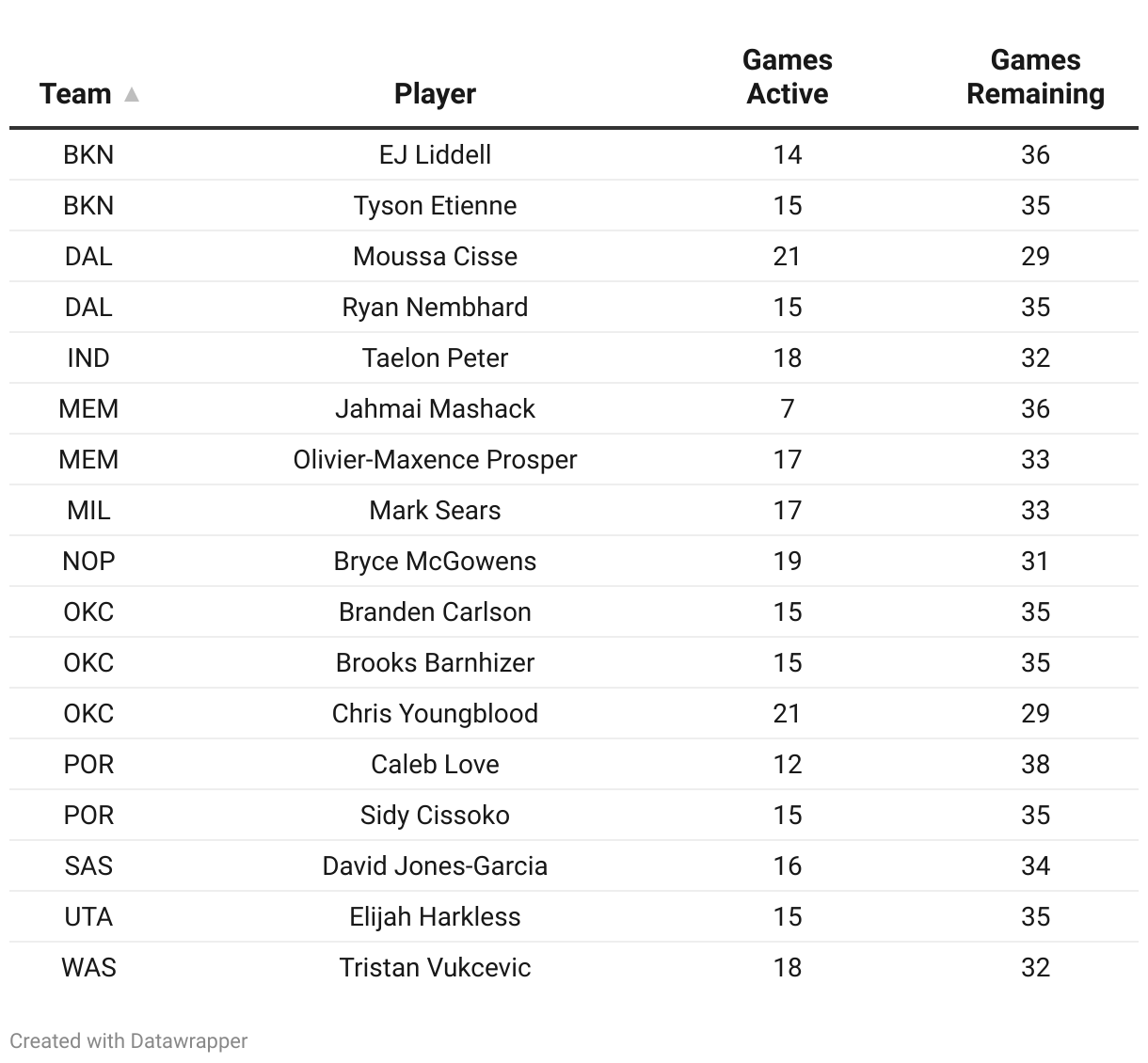Select the Taelon Peter entry

[x=435, y=357]
